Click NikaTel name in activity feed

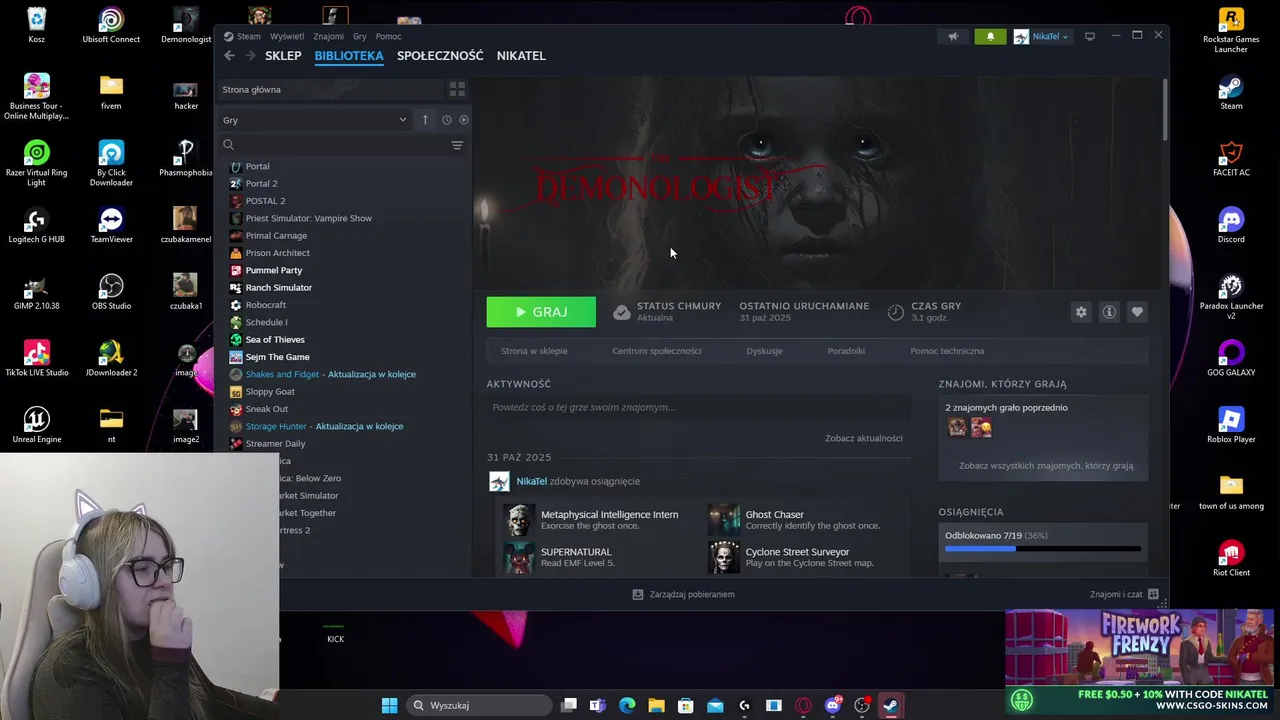tap(531, 481)
